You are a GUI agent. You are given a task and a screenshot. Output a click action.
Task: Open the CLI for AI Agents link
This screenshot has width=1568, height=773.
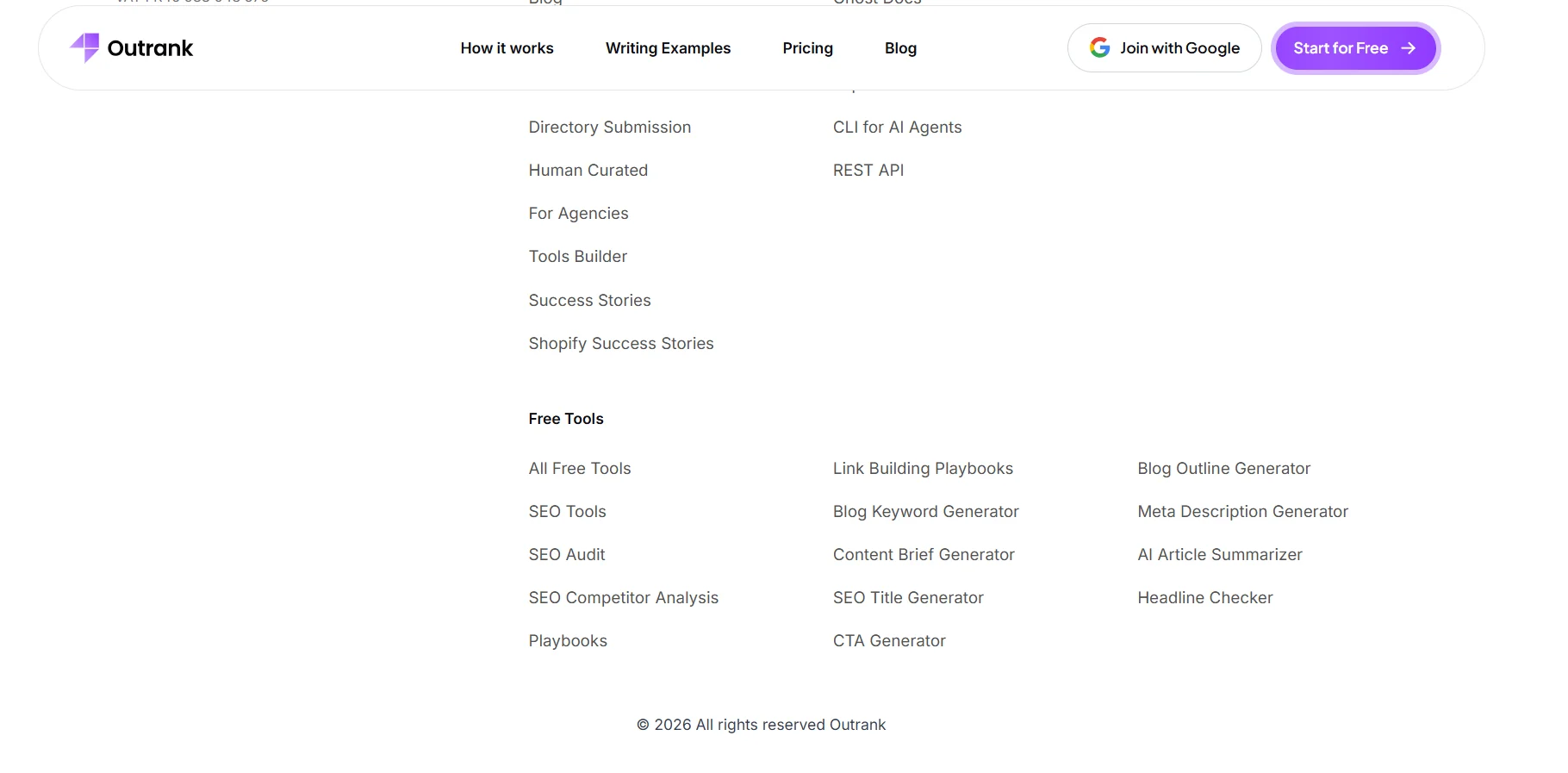[x=898, y=128]
